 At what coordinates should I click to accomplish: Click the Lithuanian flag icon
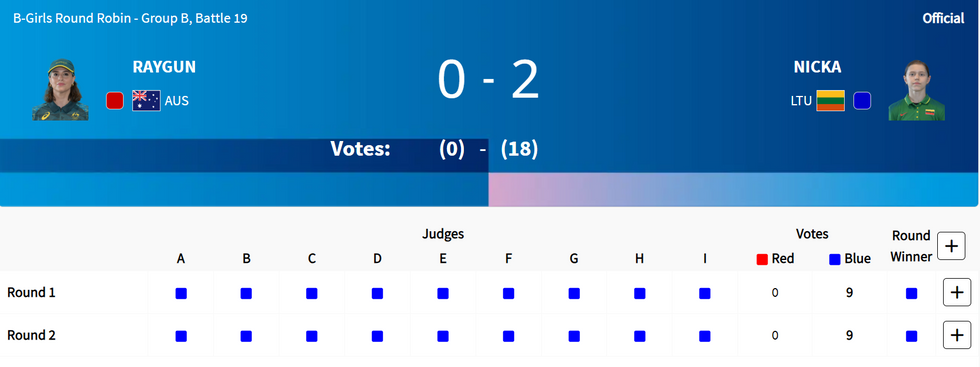pos(830,101)
